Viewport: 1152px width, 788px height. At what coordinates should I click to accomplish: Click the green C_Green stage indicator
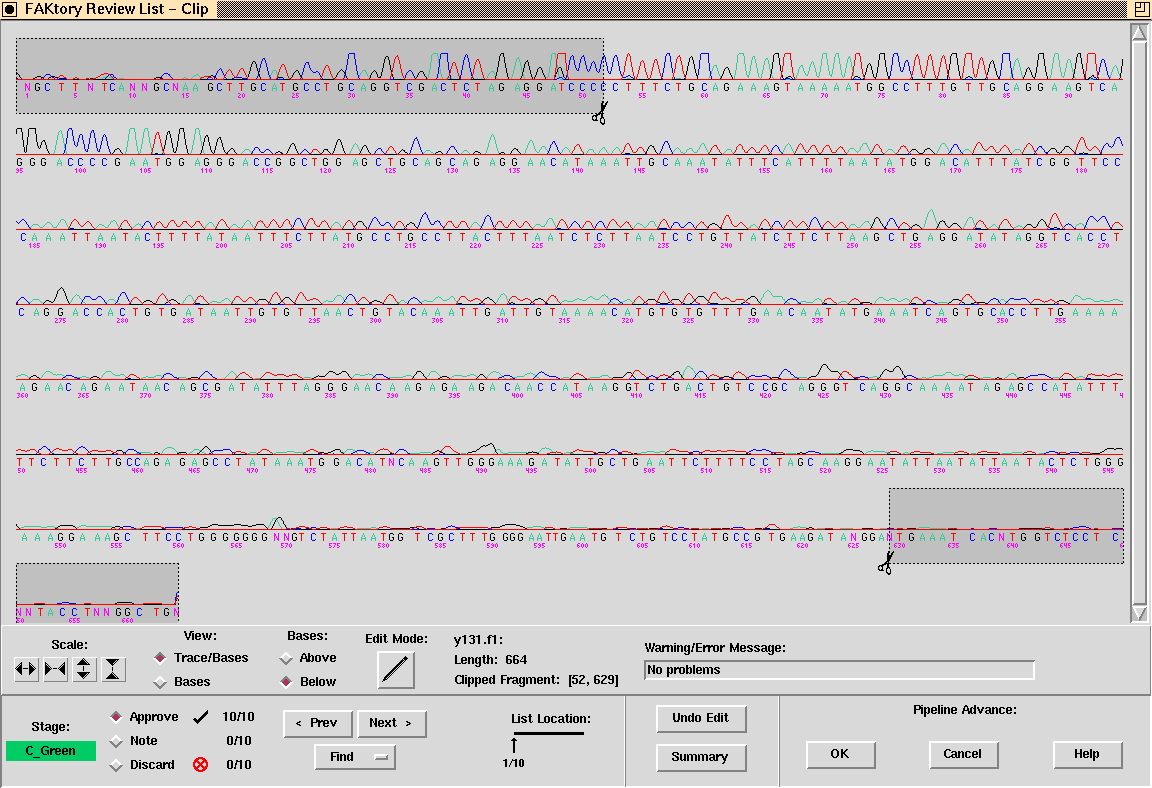click(51, 751)
